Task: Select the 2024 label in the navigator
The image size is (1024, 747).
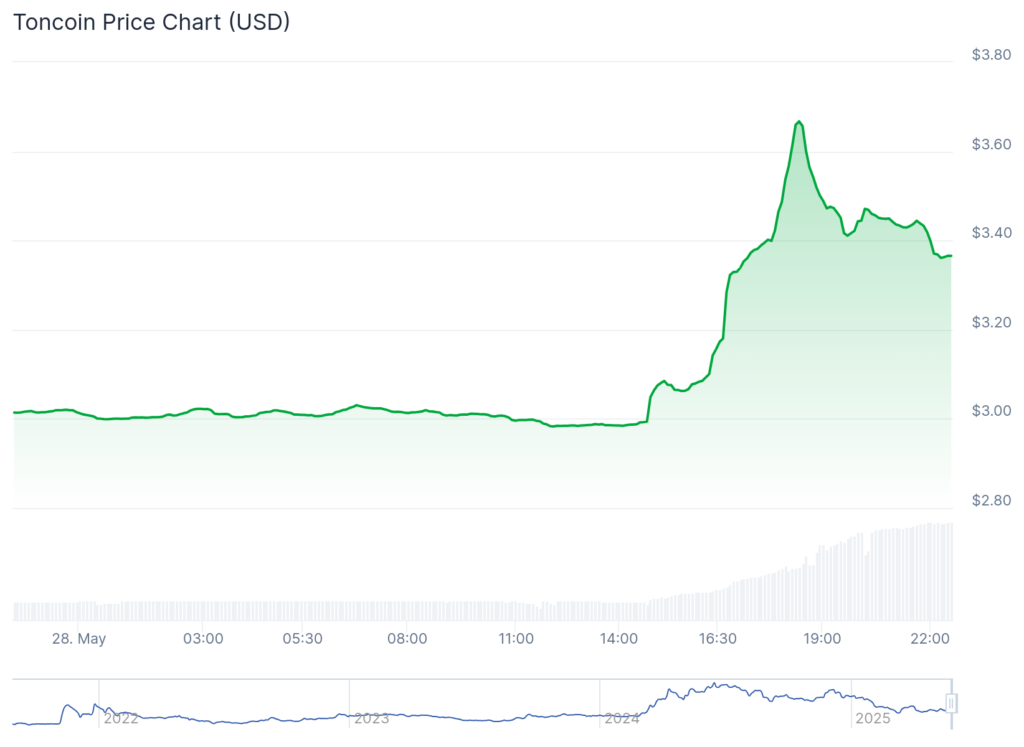Action: [x=624, y=718]
